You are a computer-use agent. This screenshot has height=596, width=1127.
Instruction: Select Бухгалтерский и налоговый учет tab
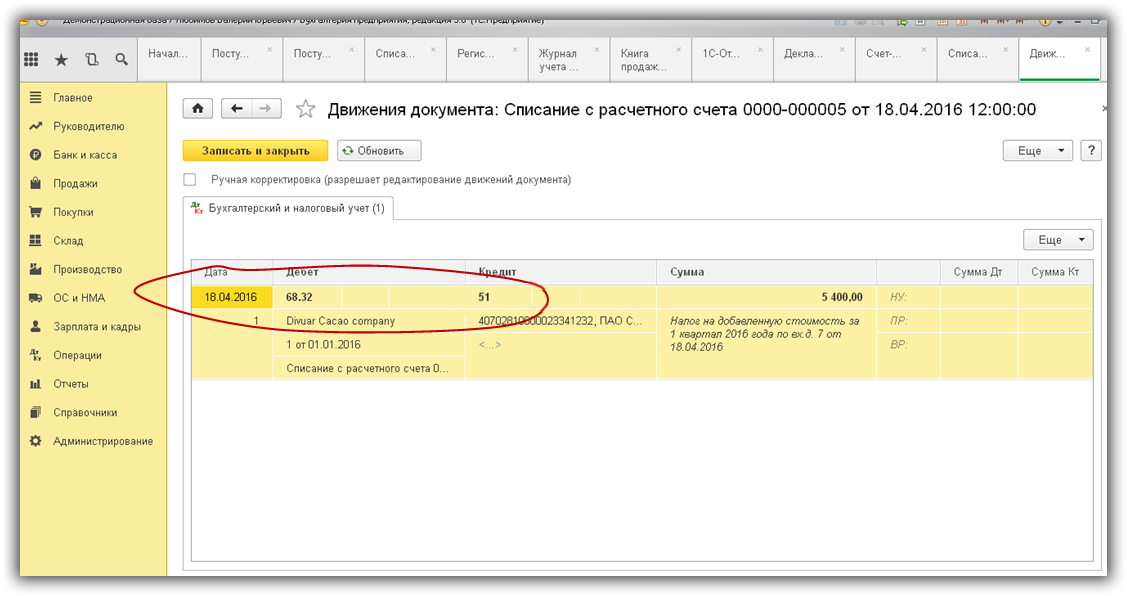pyautogui.click(x=289, y=208)
